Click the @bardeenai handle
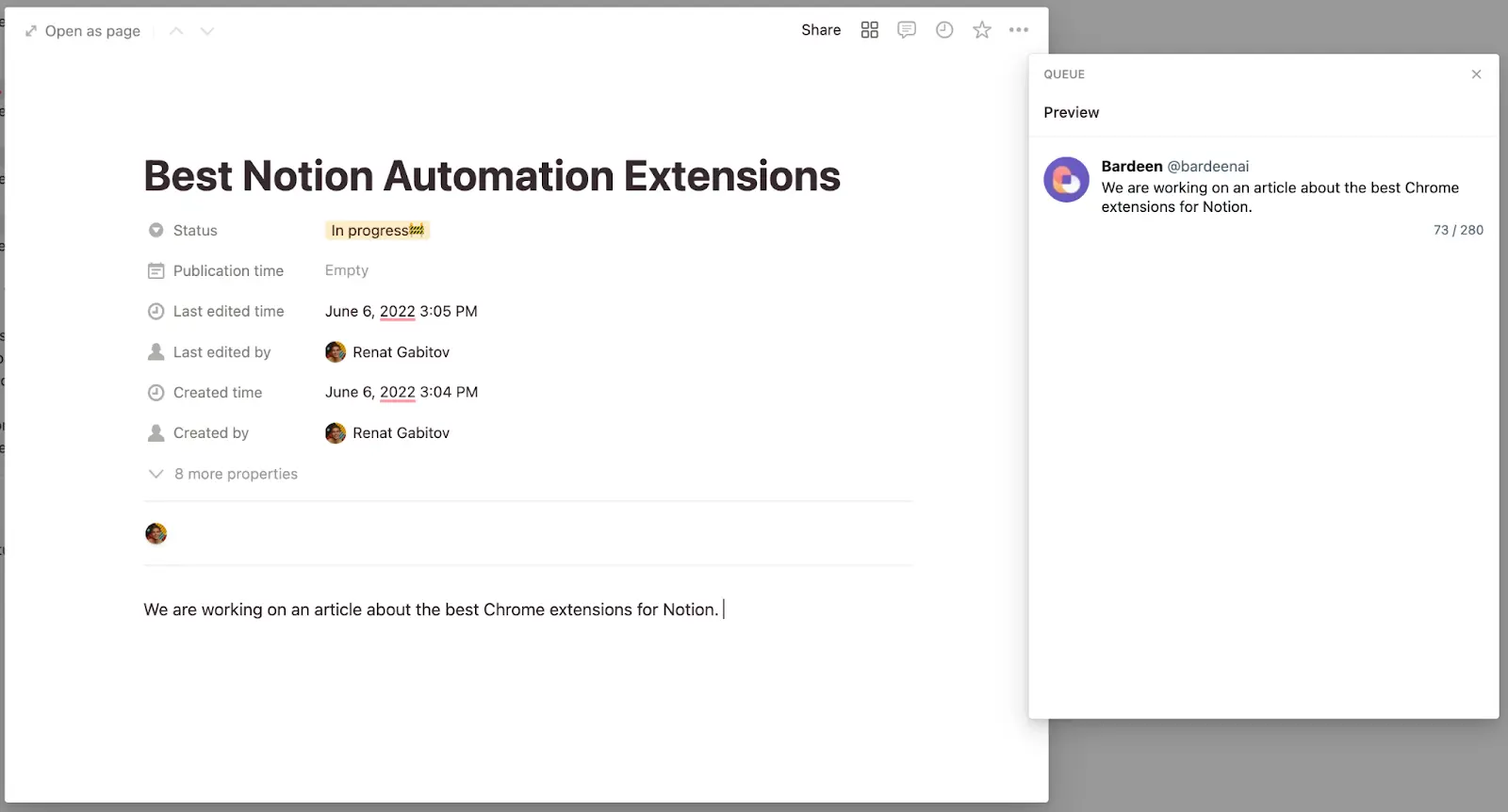 pyautogui.click(x=1208, y=166)
